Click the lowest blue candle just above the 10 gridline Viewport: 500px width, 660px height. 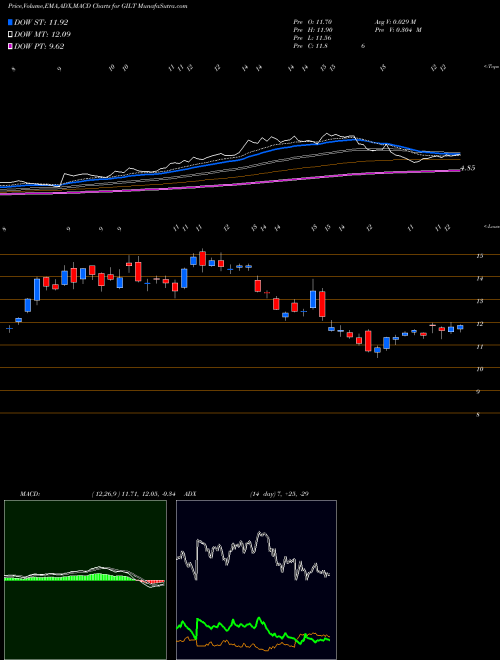tap(378, 350)
